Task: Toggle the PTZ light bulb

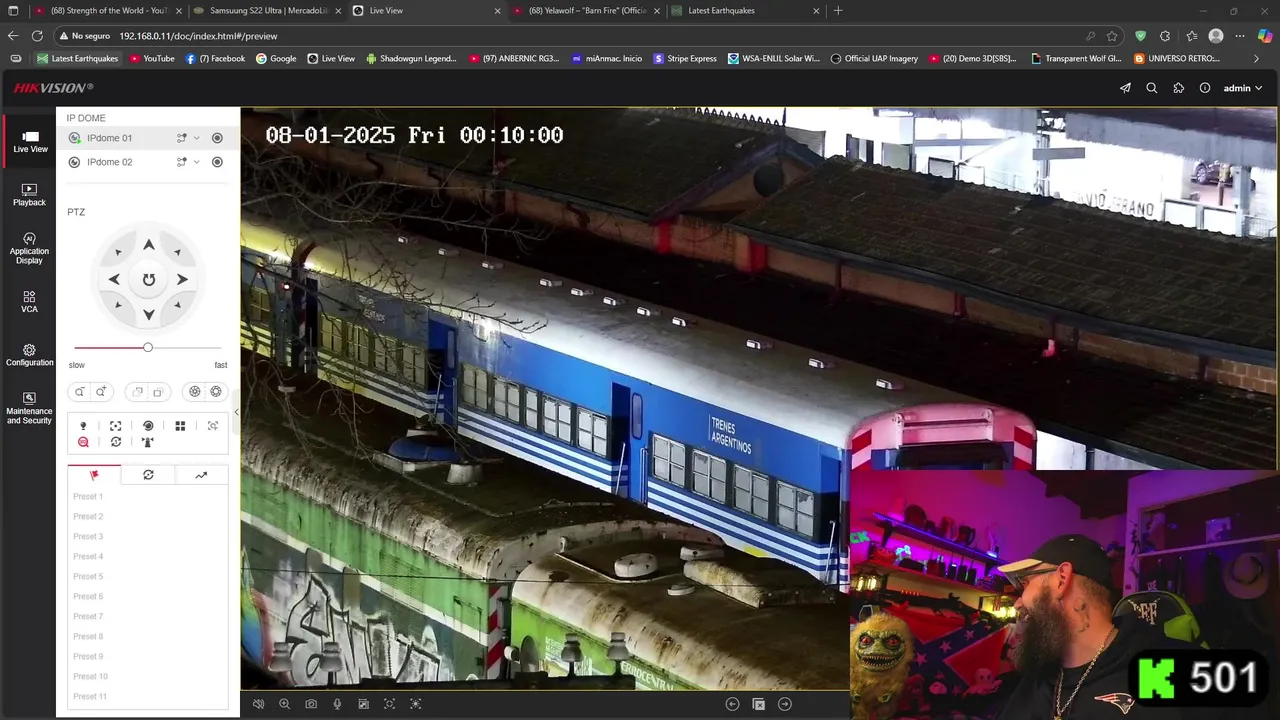Action: click(83, 426)
